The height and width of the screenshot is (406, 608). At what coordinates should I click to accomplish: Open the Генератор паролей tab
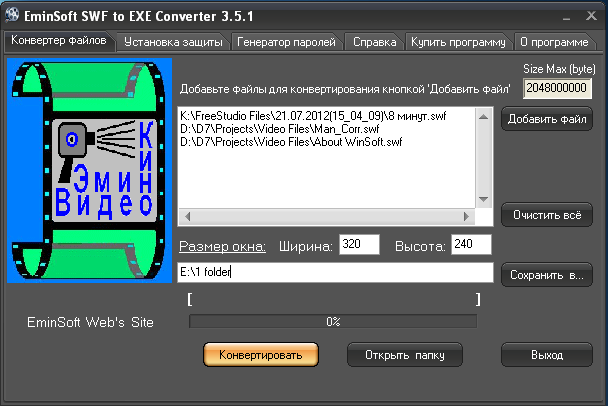point(286,42)
